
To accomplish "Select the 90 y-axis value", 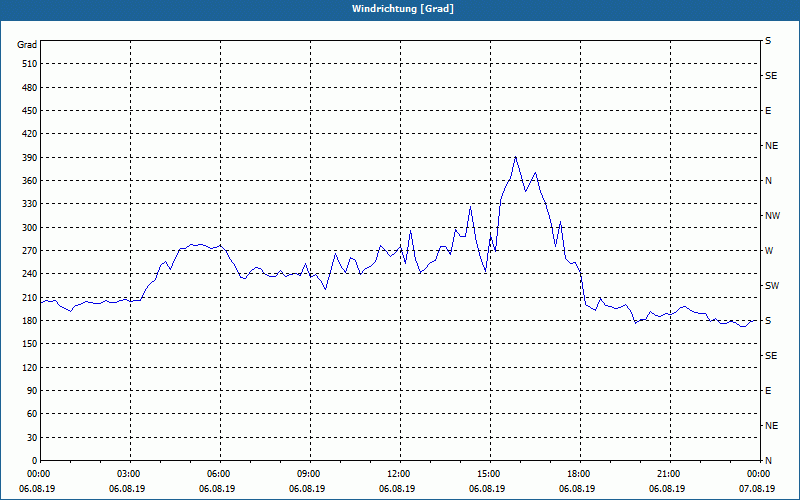I will point(32,390).
